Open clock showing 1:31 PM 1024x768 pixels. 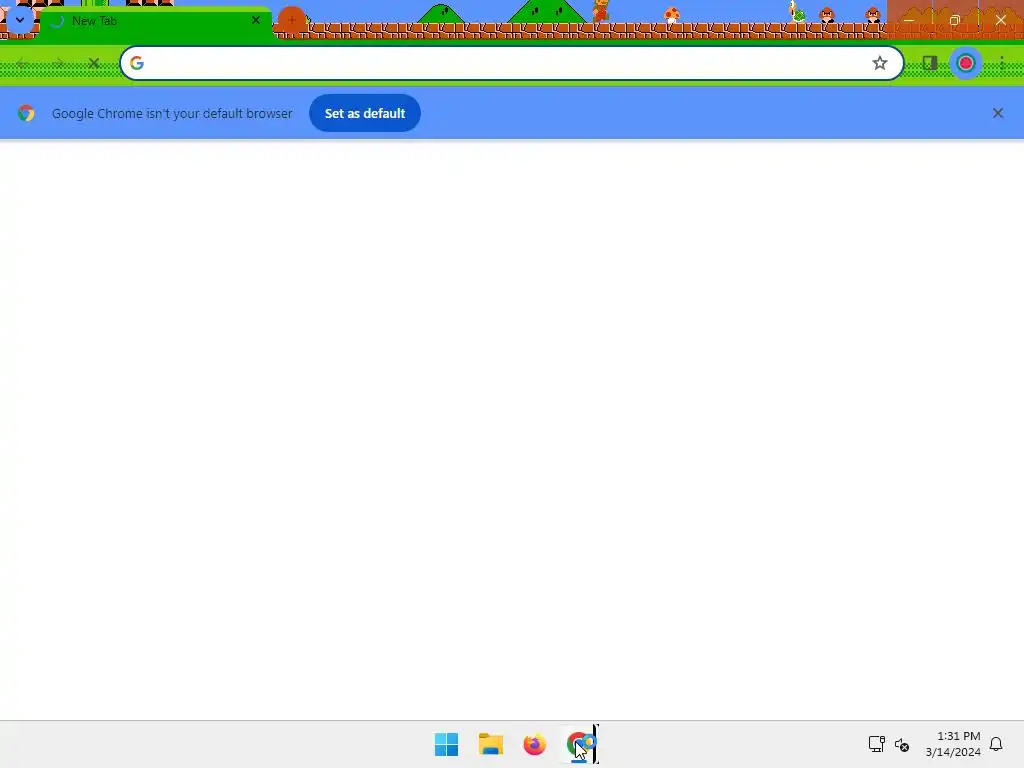point(953,744)
